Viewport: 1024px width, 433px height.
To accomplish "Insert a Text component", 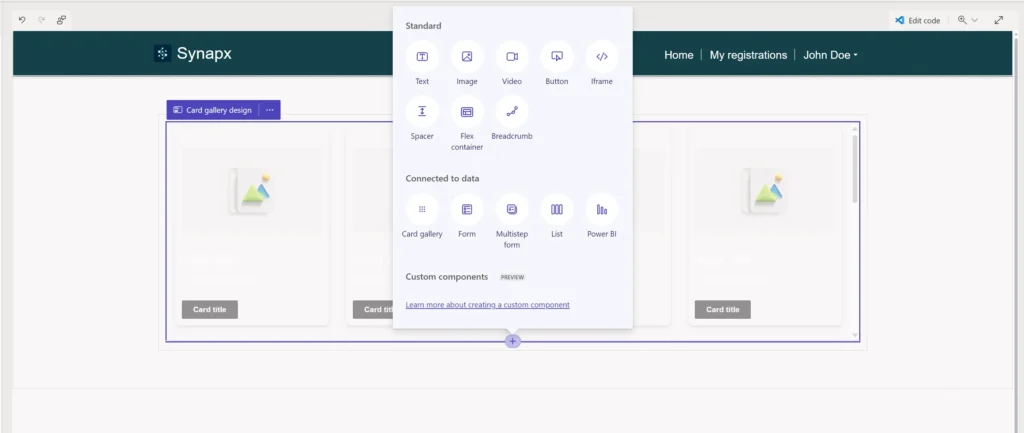I will click(422, 56).
